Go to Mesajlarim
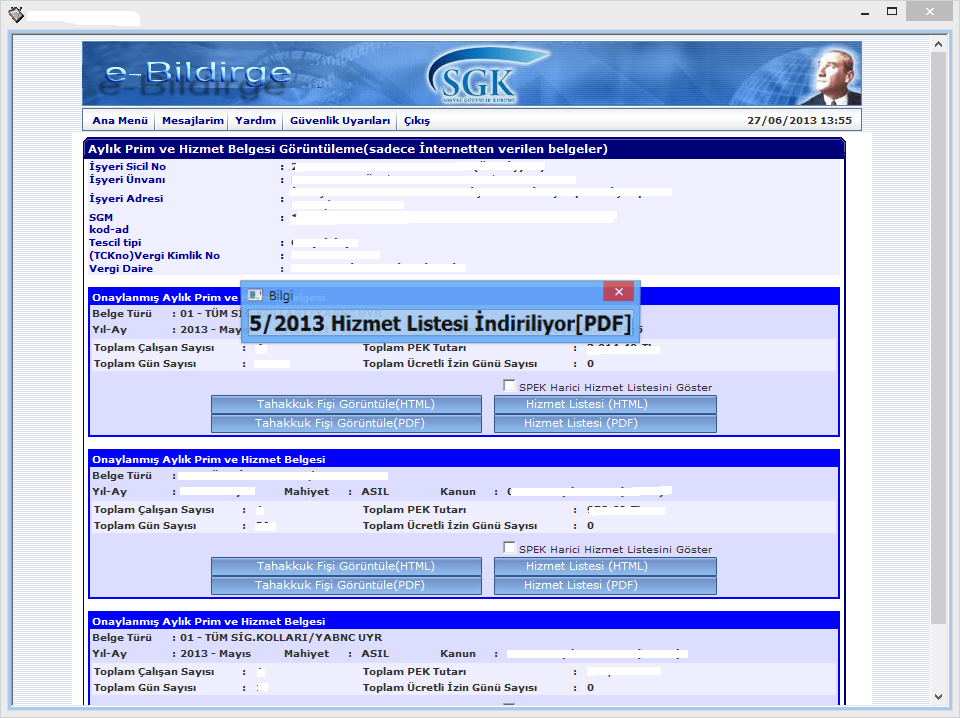Screen dimensions: 960x718 click(x=192, y=120)
